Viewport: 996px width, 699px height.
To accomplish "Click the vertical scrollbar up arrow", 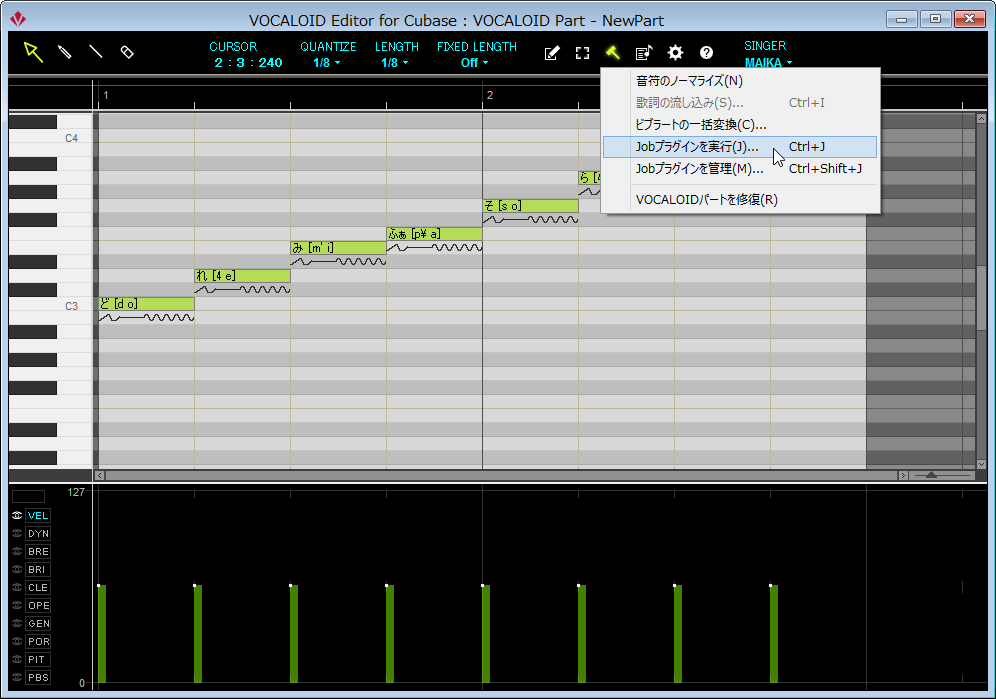I will (x=981, y=119).
